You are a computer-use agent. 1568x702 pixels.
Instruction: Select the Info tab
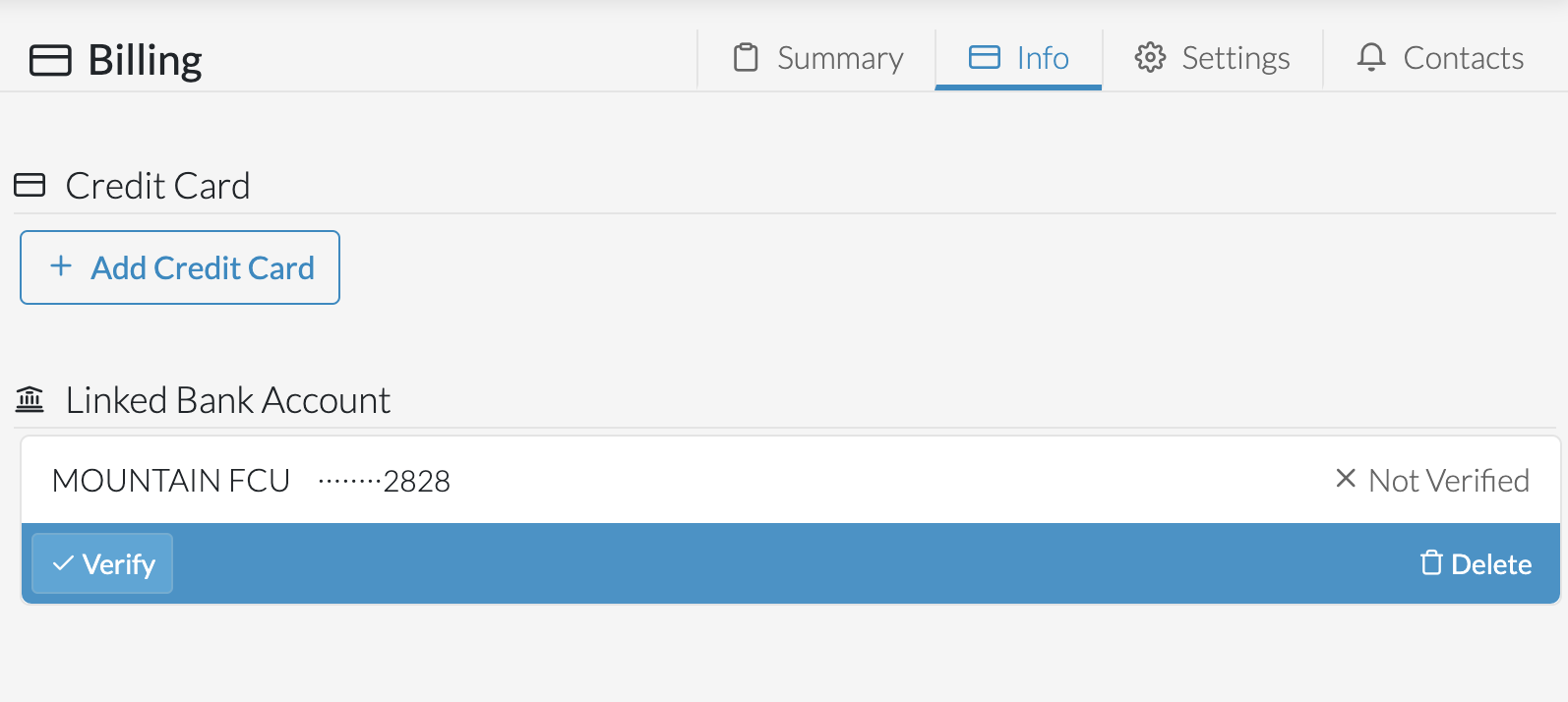1018,58
